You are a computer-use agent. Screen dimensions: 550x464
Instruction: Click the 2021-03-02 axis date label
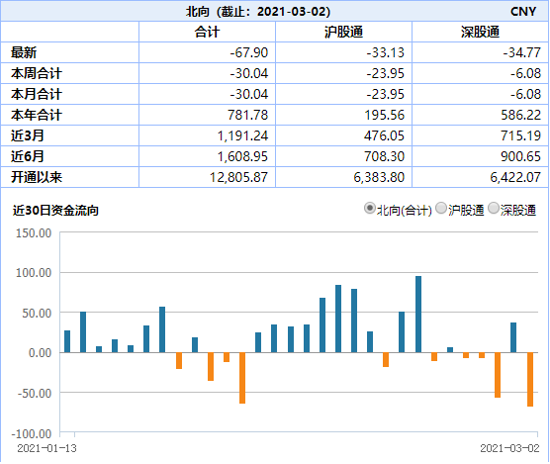(510, 448)
